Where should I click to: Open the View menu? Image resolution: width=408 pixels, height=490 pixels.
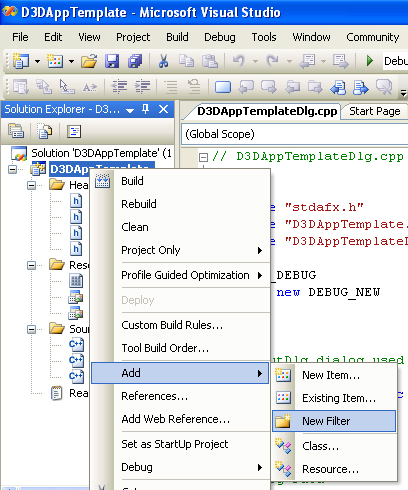[x=89, y=37]
